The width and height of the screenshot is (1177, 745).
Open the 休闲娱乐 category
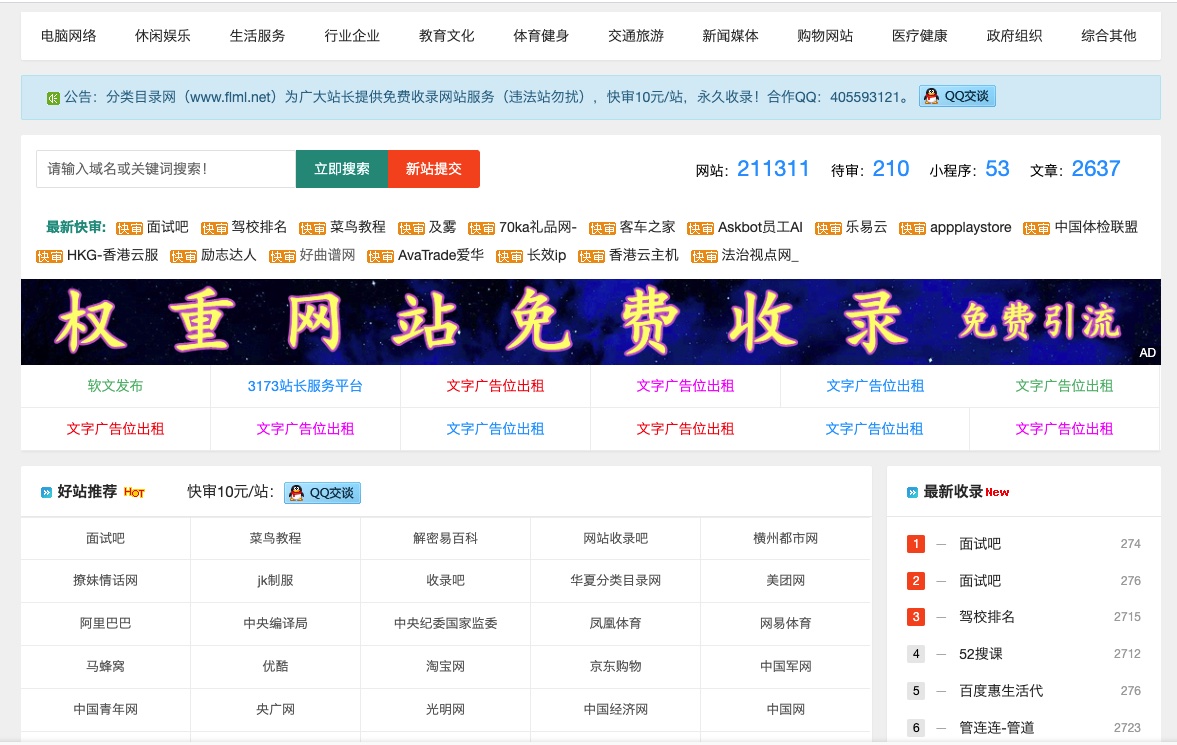coord(163,35)
